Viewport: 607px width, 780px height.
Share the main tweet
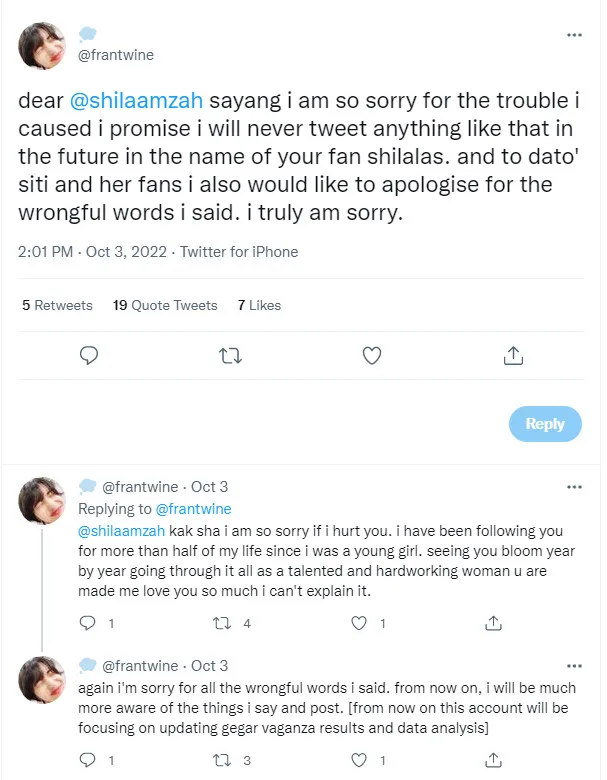pos(513,355)
